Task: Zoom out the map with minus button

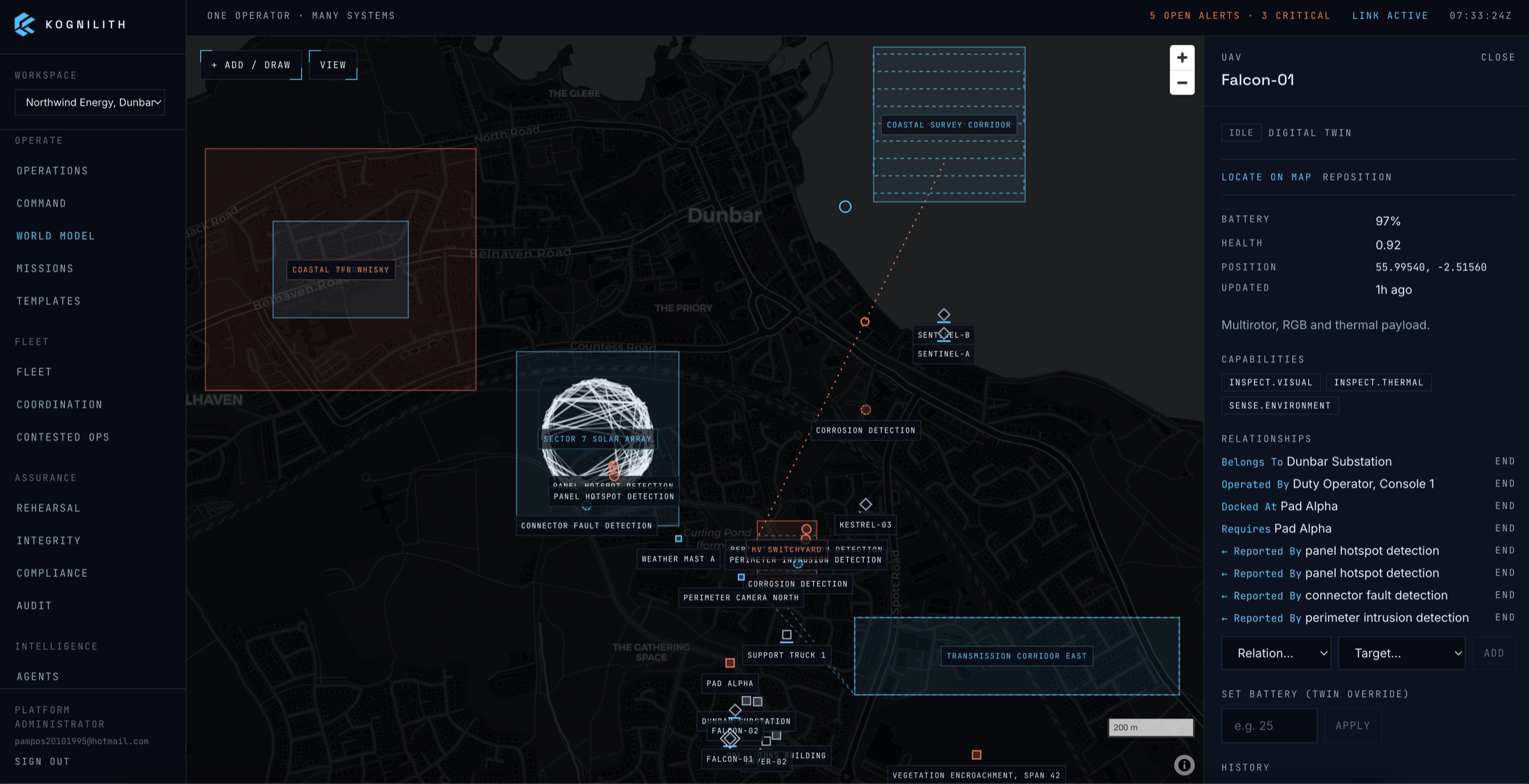Action: pyautogui.click(x=1182, y=83)
